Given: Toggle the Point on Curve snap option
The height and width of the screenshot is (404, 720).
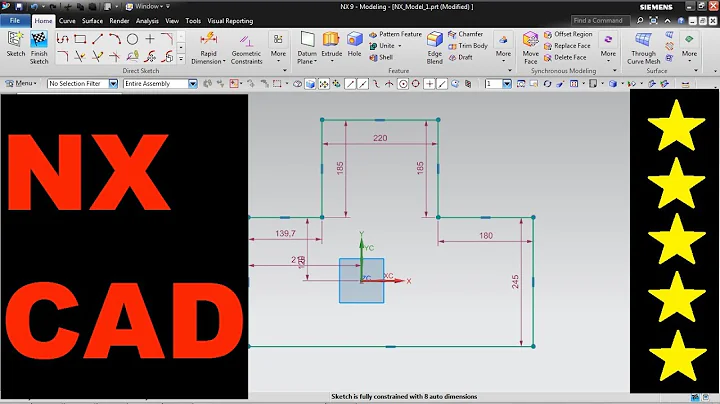Looking at the screenshot, I should coord(442,84).
